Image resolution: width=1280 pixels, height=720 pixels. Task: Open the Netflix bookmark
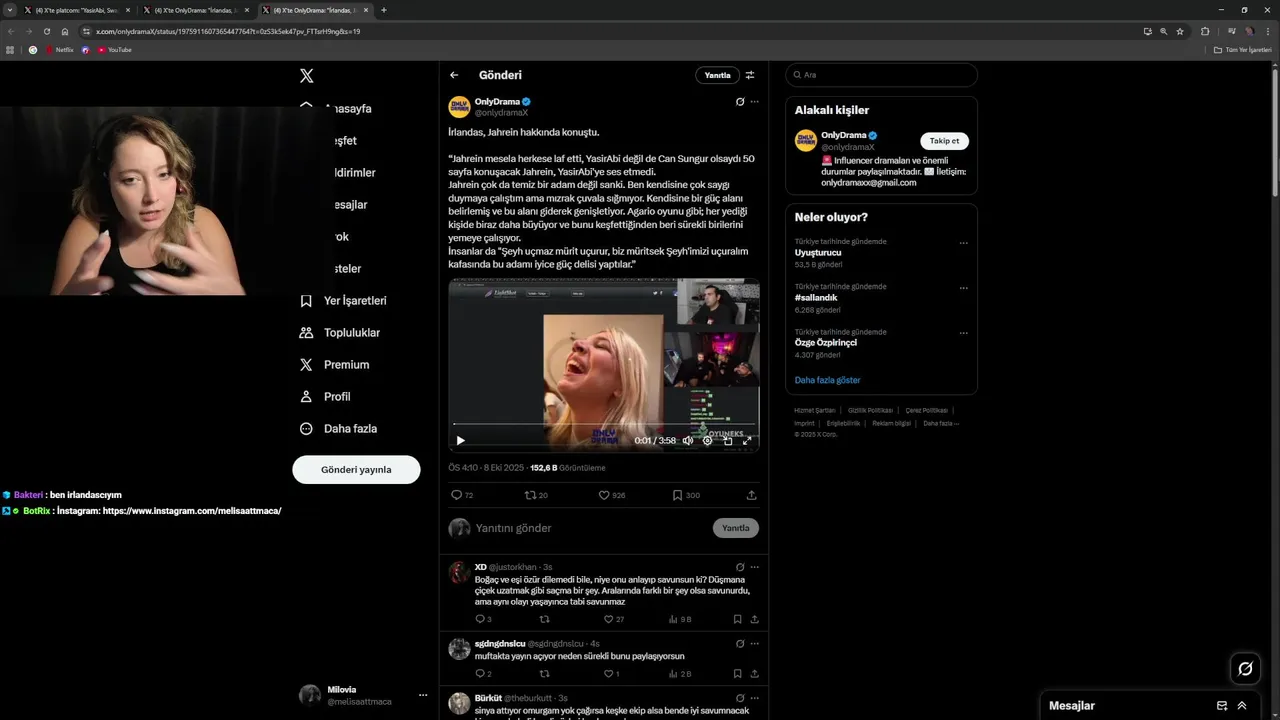[60, 50]
